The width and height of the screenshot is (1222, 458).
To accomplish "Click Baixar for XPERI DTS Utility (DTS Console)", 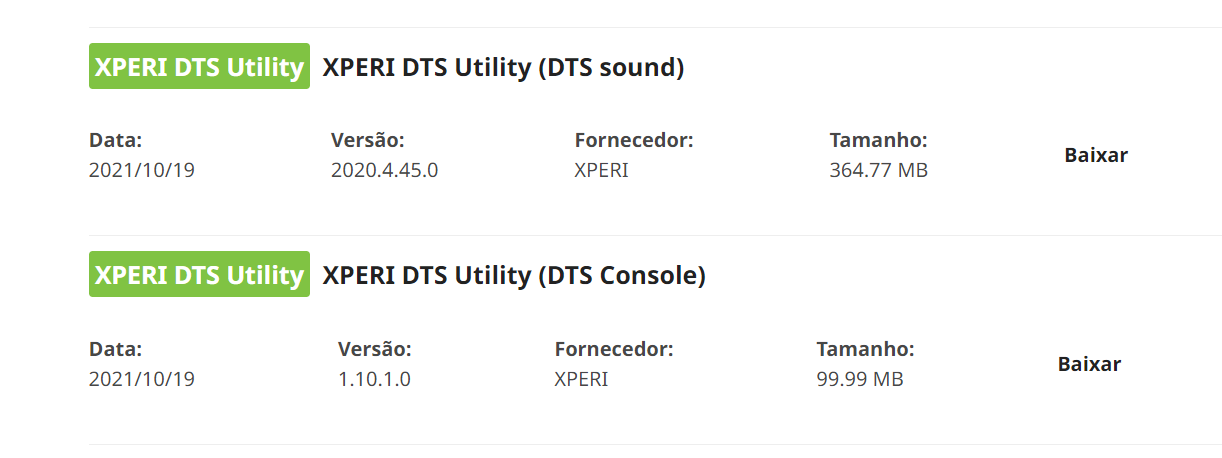I will click(x=1089, y=364).
